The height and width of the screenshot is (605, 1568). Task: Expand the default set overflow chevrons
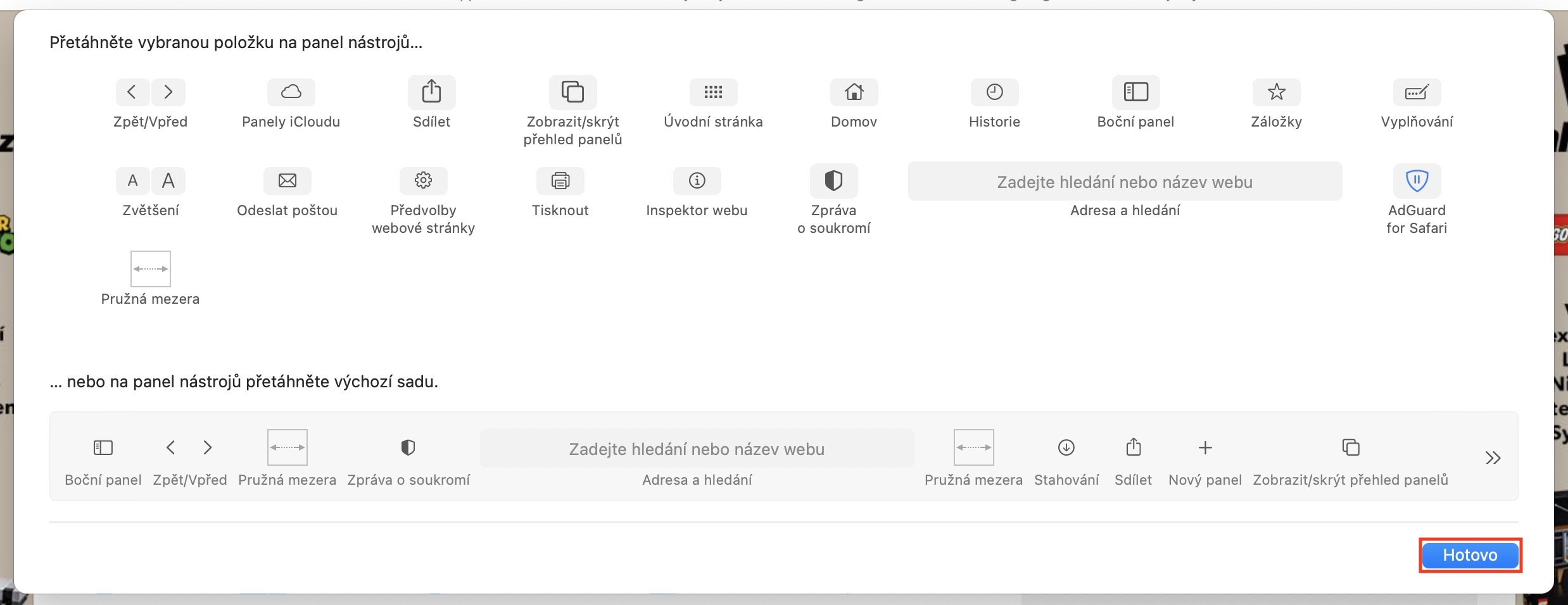coord(1493,458)
